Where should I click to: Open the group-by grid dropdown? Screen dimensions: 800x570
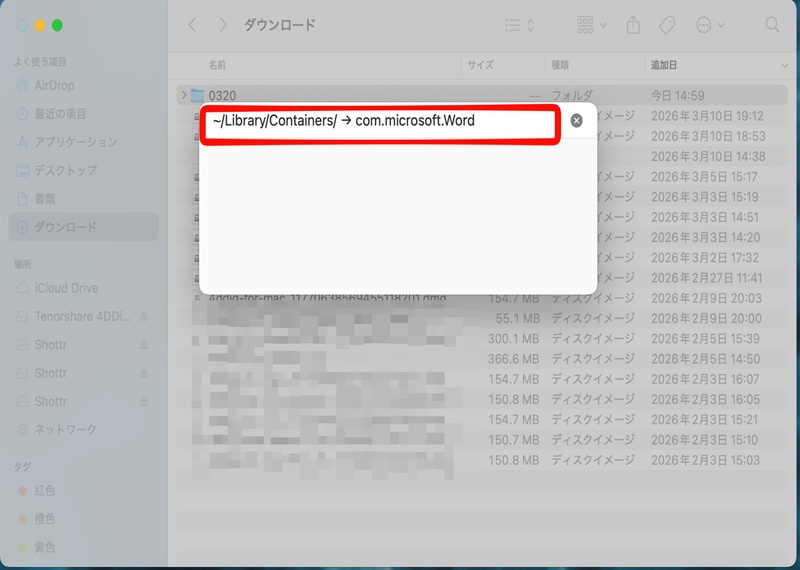pos(591,25)
